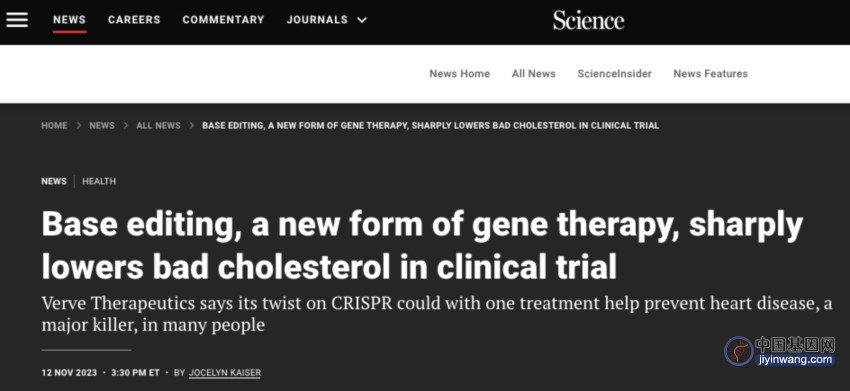The height and width of the screenshot is (391, 850).
Task: Click the jiyinwang.com watermark logo
Action: coord(779,351)
